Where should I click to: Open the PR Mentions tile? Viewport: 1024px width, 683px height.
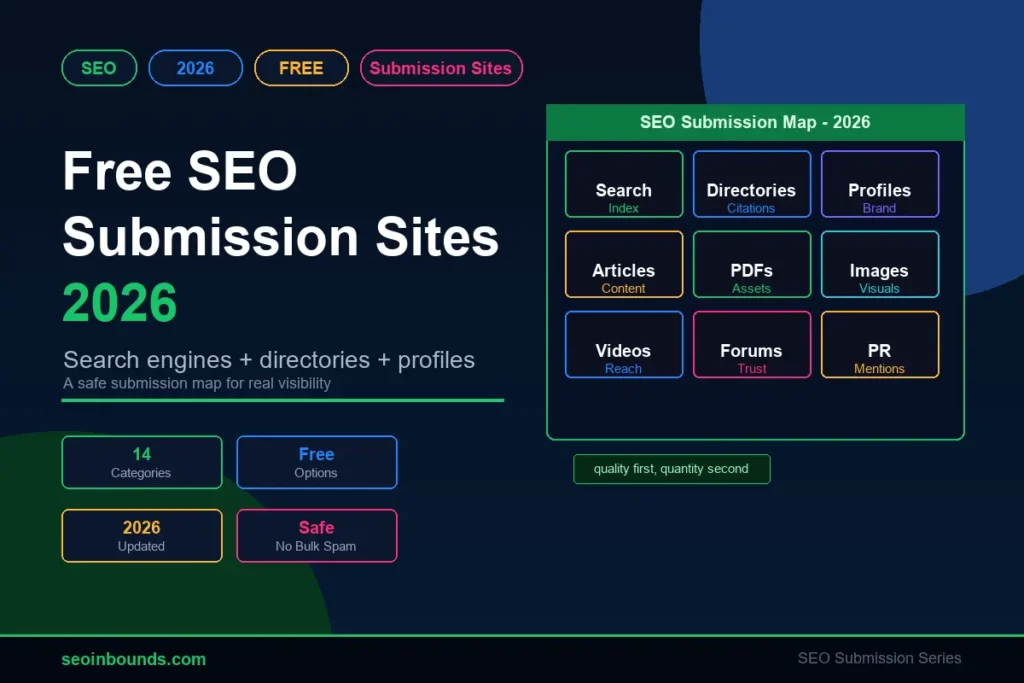click(x=880, y=345)
